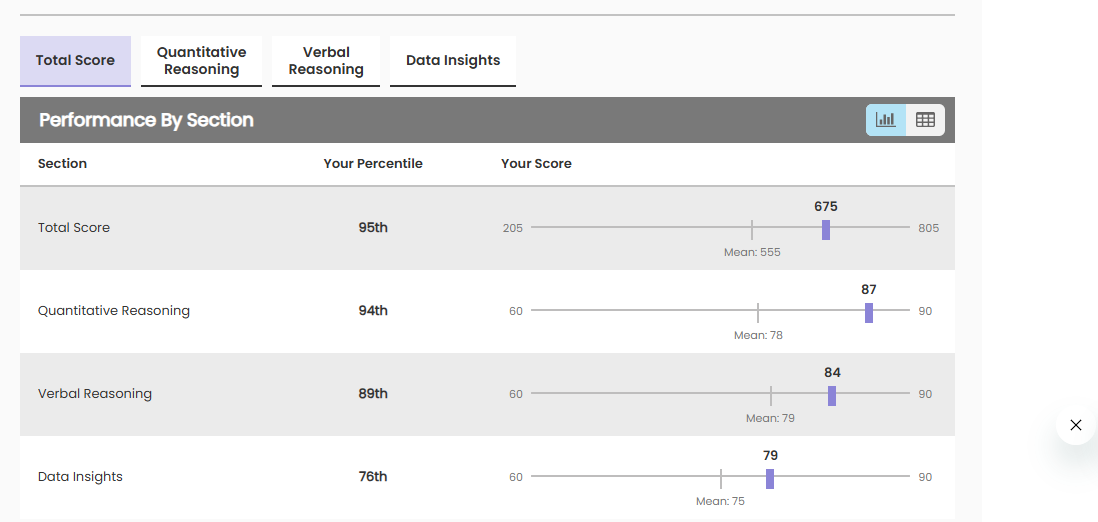
Task: Select the Quantitative Reasoning row label
Action: (114, 311)
